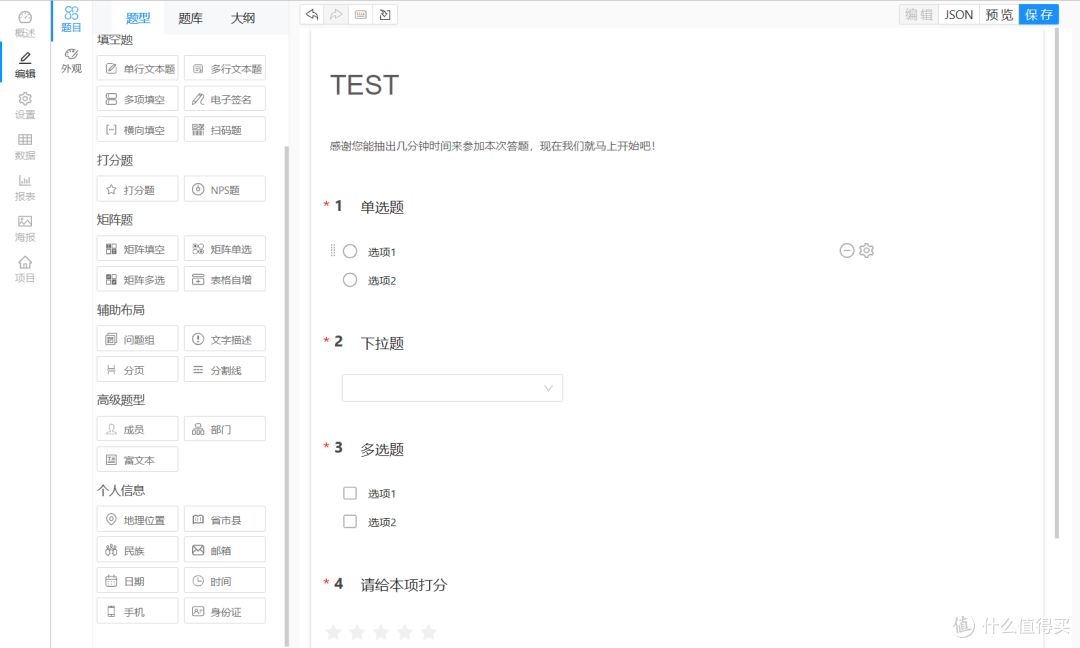This screenshot has width=1080, height=648.
Task: Switch to the 题型 tab
Action: pyautogui.click(x=138, y=19)
